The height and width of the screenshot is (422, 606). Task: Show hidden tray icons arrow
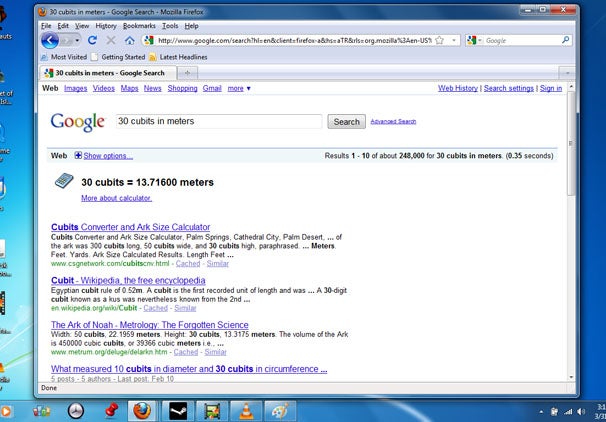[x=541, y=412]
